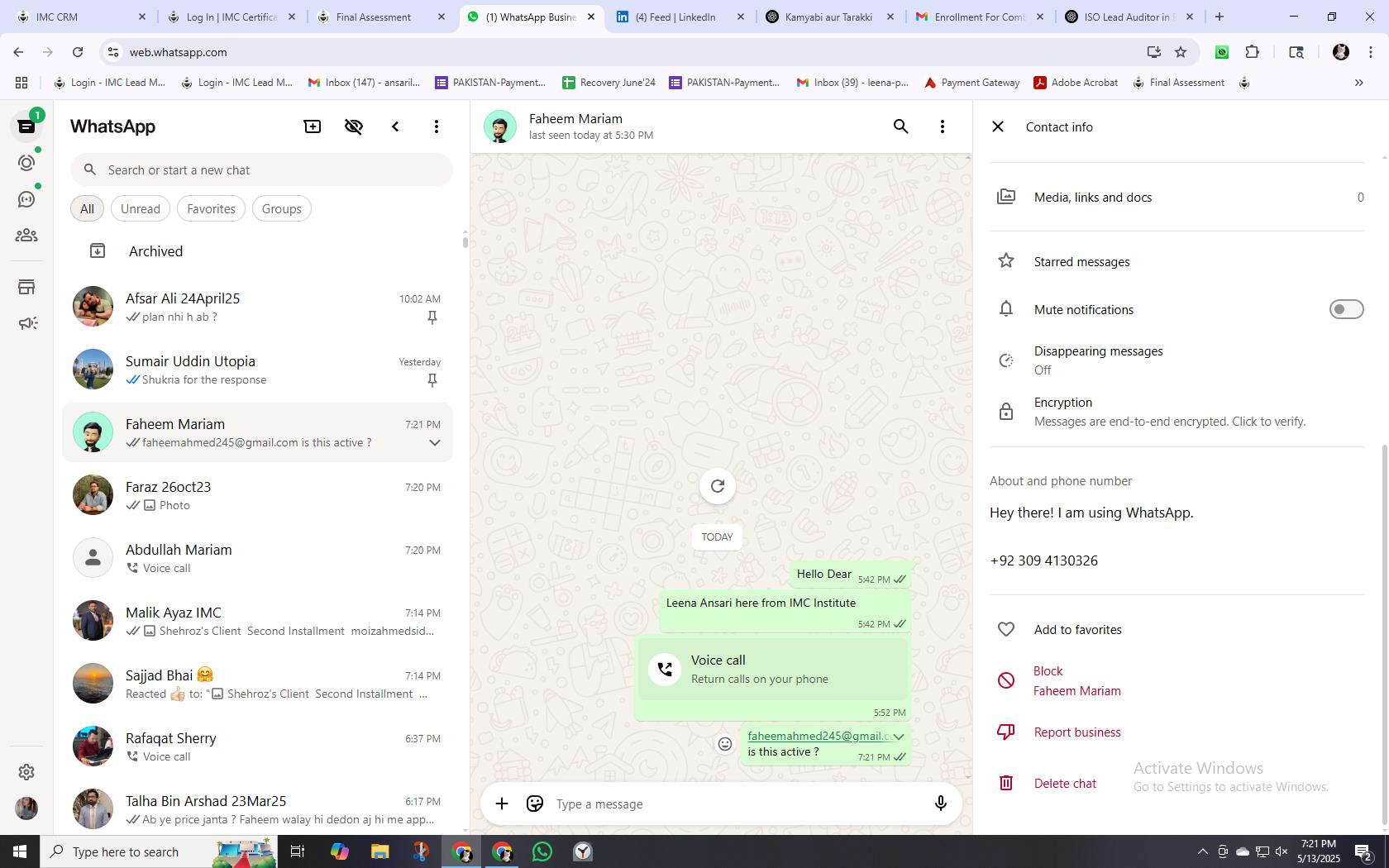
Task: Open the Extensions puzzle icon
Action: tap(1253, 52)
